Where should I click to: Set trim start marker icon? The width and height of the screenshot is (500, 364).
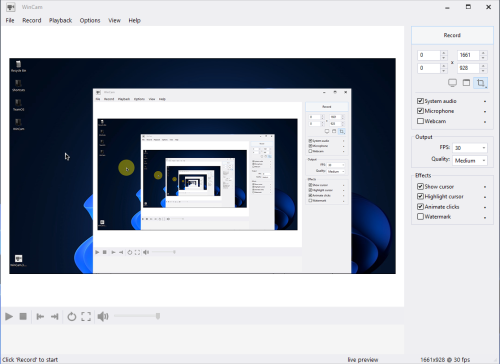(40, 316)
